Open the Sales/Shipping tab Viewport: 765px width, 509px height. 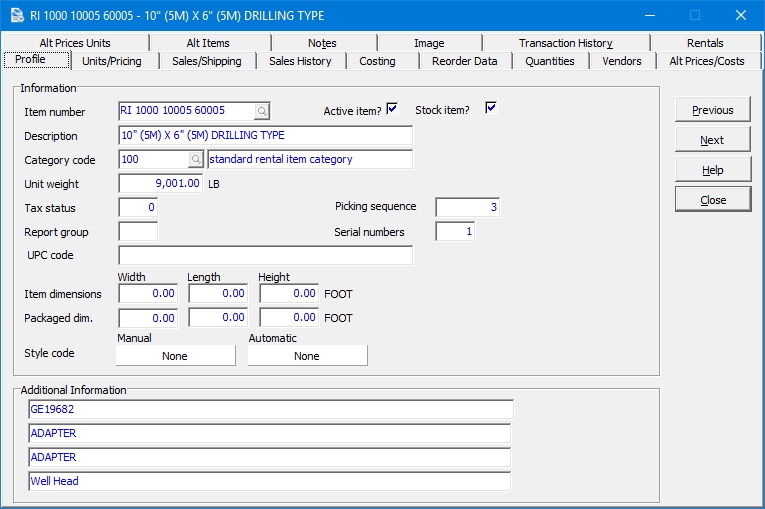coord(207,61)
